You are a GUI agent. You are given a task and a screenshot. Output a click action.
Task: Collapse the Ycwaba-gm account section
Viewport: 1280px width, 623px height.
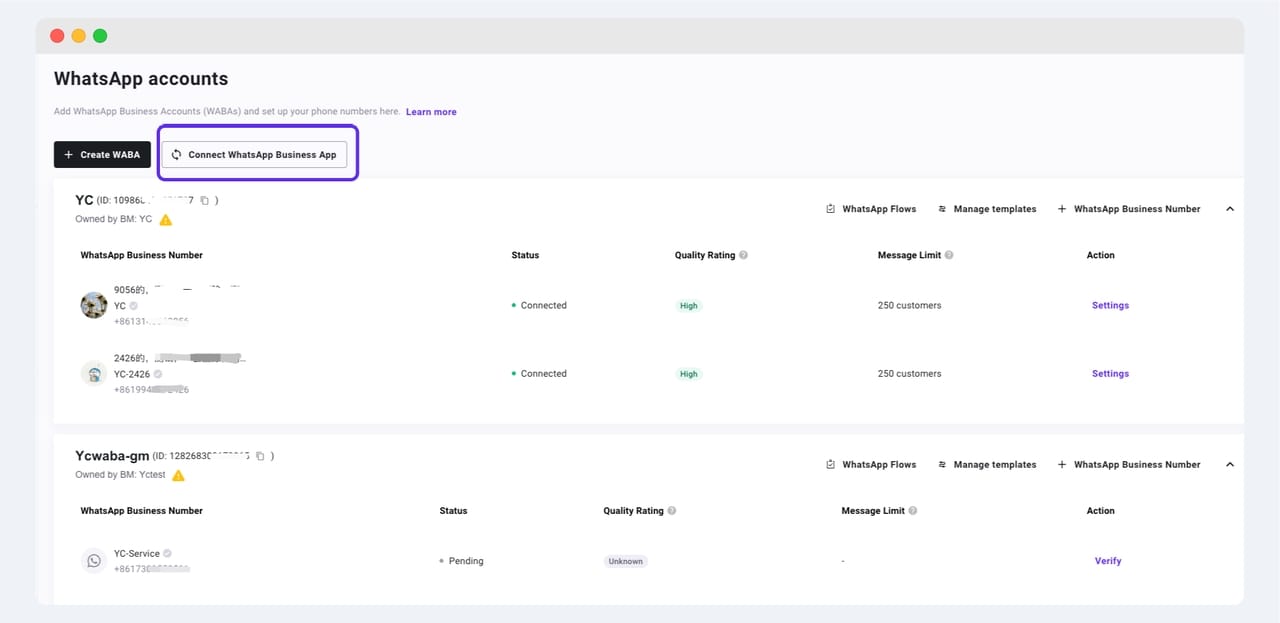coord(1230,464)
